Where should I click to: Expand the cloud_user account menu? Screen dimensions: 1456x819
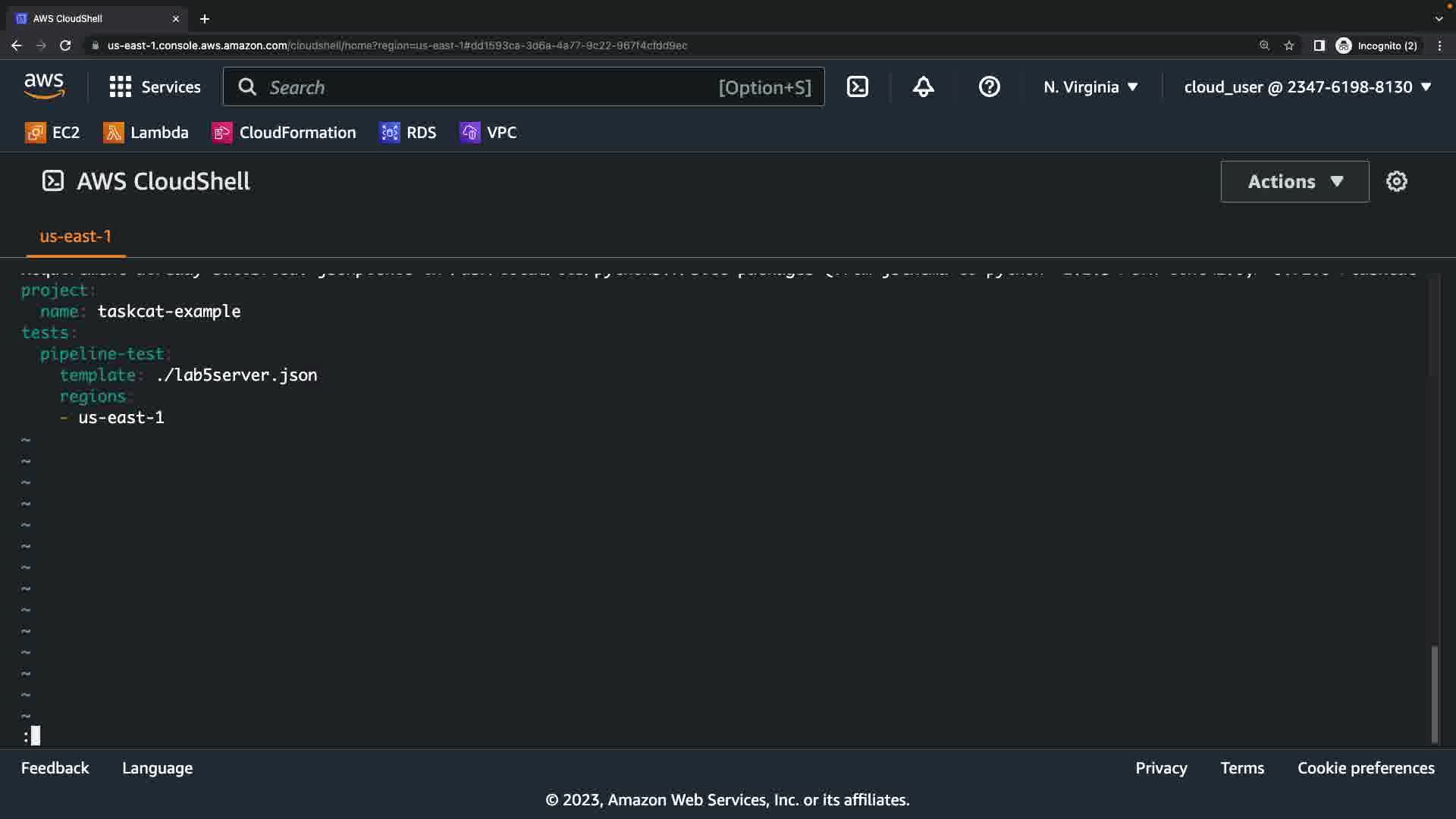click(x=1307, y=87)
